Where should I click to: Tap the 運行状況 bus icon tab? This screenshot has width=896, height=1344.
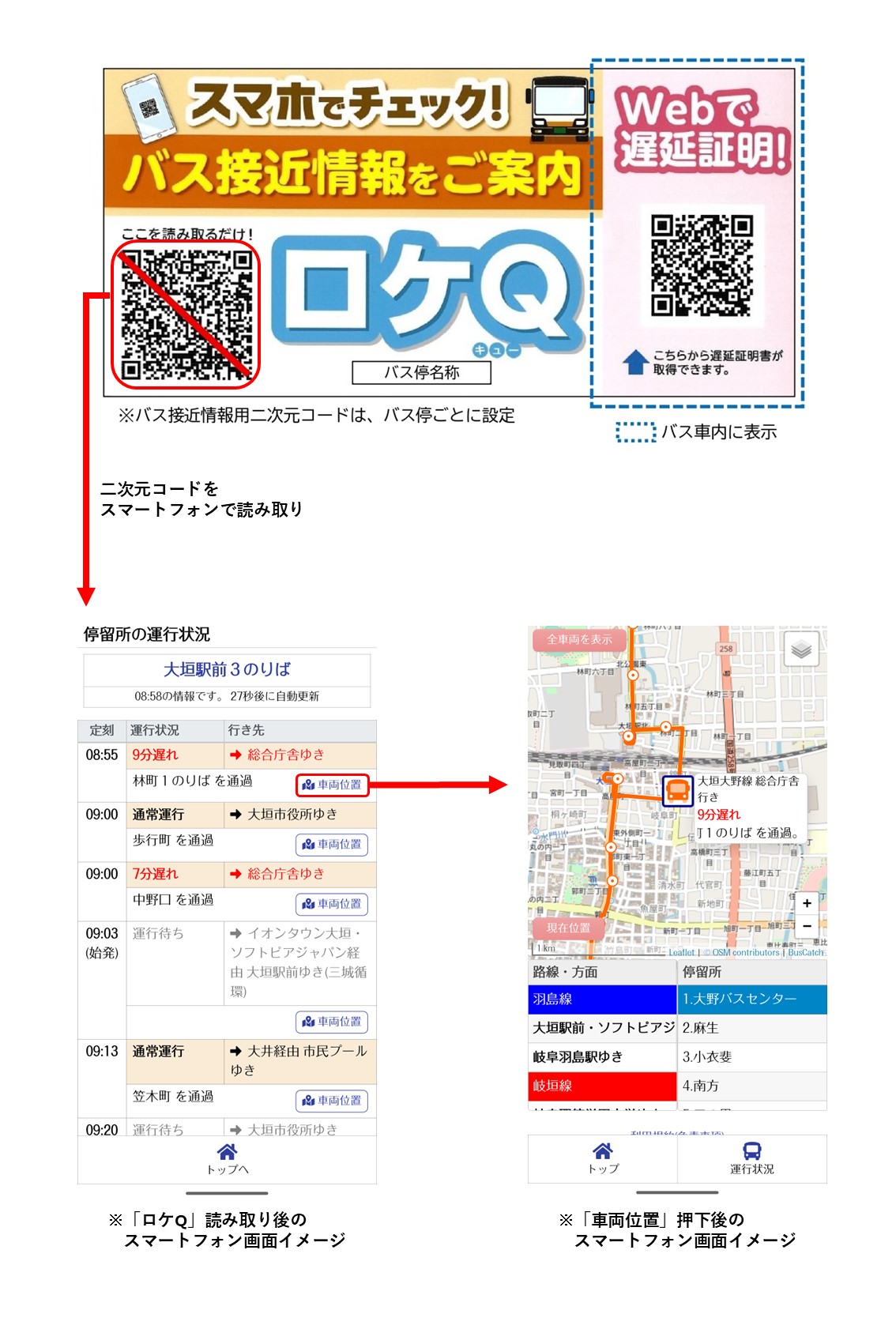[x=751, y=1151]
